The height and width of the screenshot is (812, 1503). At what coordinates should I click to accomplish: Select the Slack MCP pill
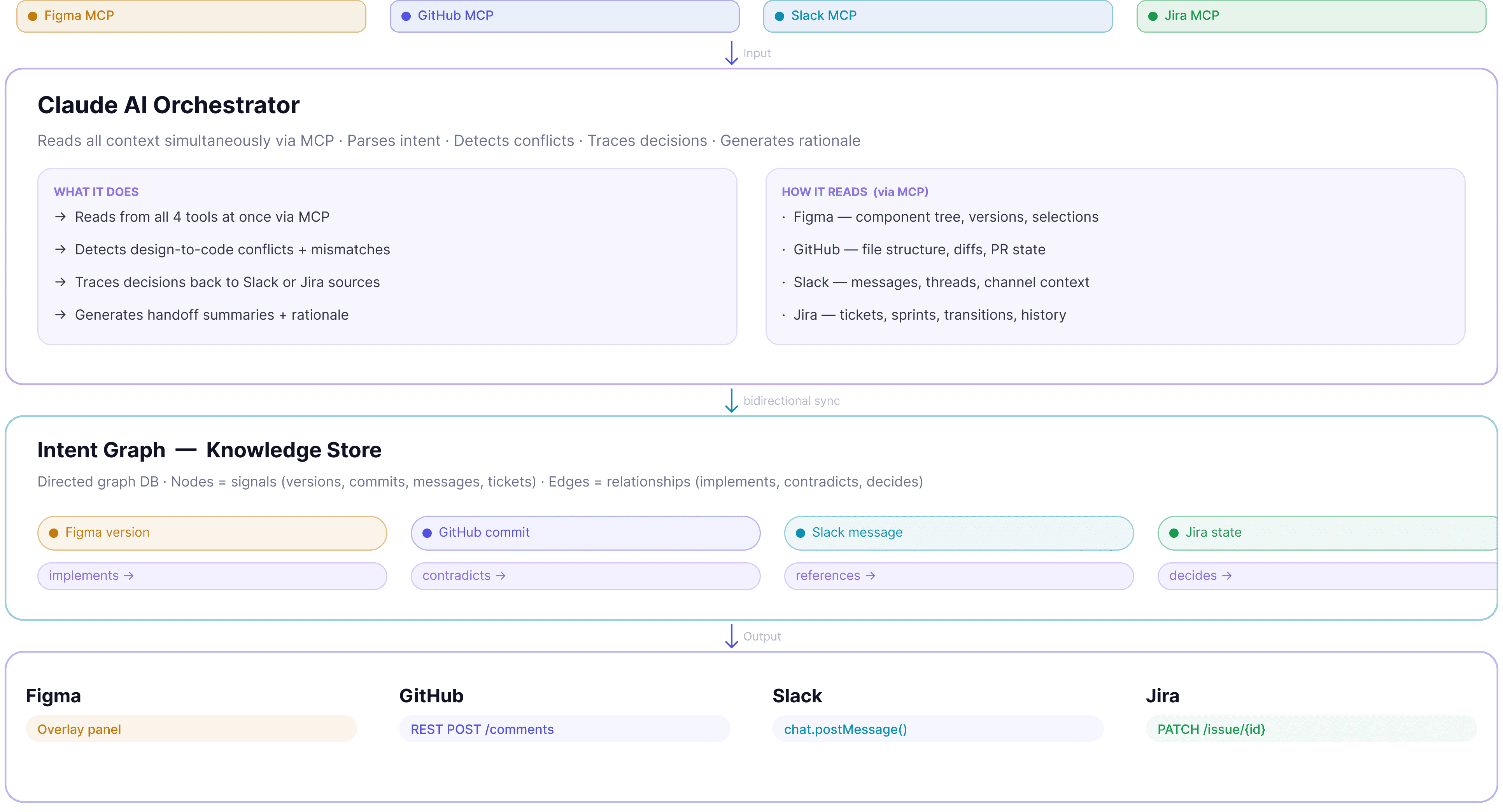937,16
